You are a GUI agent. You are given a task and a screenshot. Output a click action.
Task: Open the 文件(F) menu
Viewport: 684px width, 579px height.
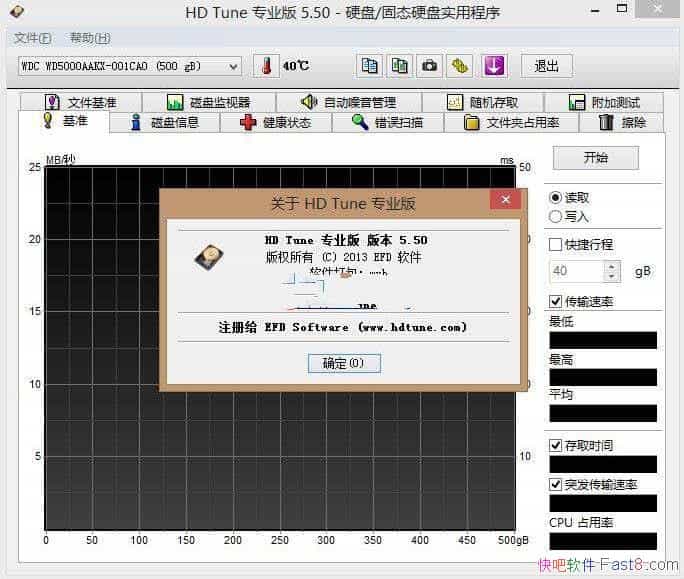(32, 38)
